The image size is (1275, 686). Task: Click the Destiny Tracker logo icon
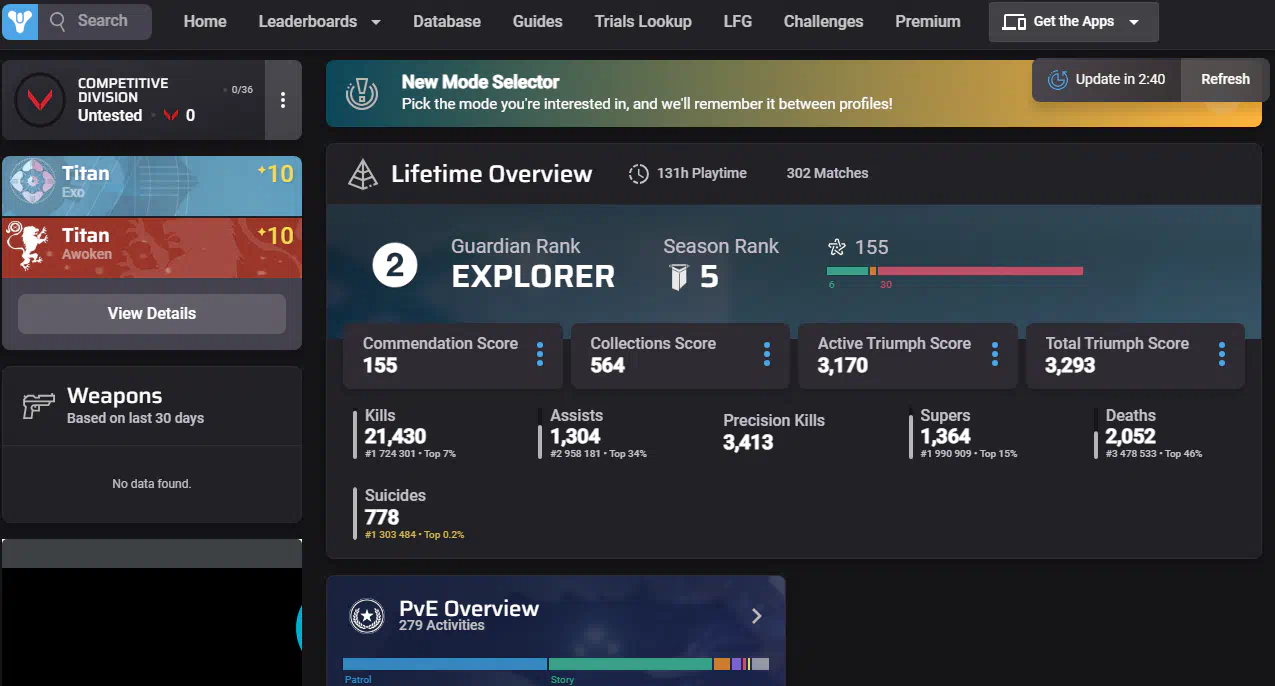pos(20,21)
